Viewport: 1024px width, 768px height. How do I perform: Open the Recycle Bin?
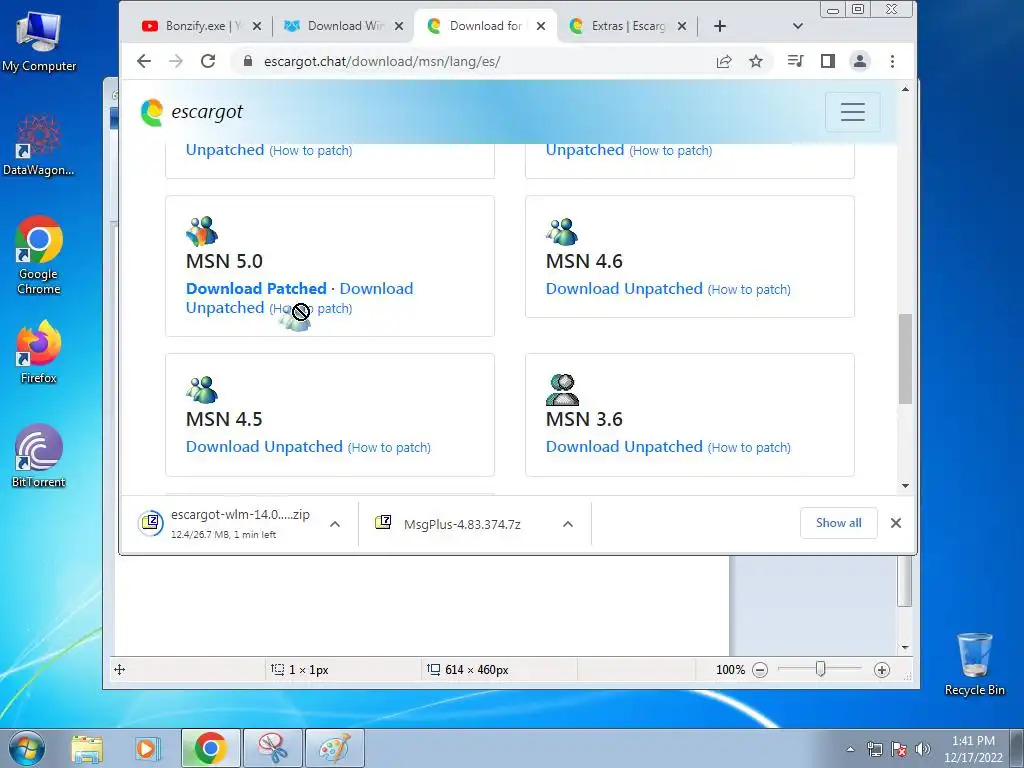[974, 664]
